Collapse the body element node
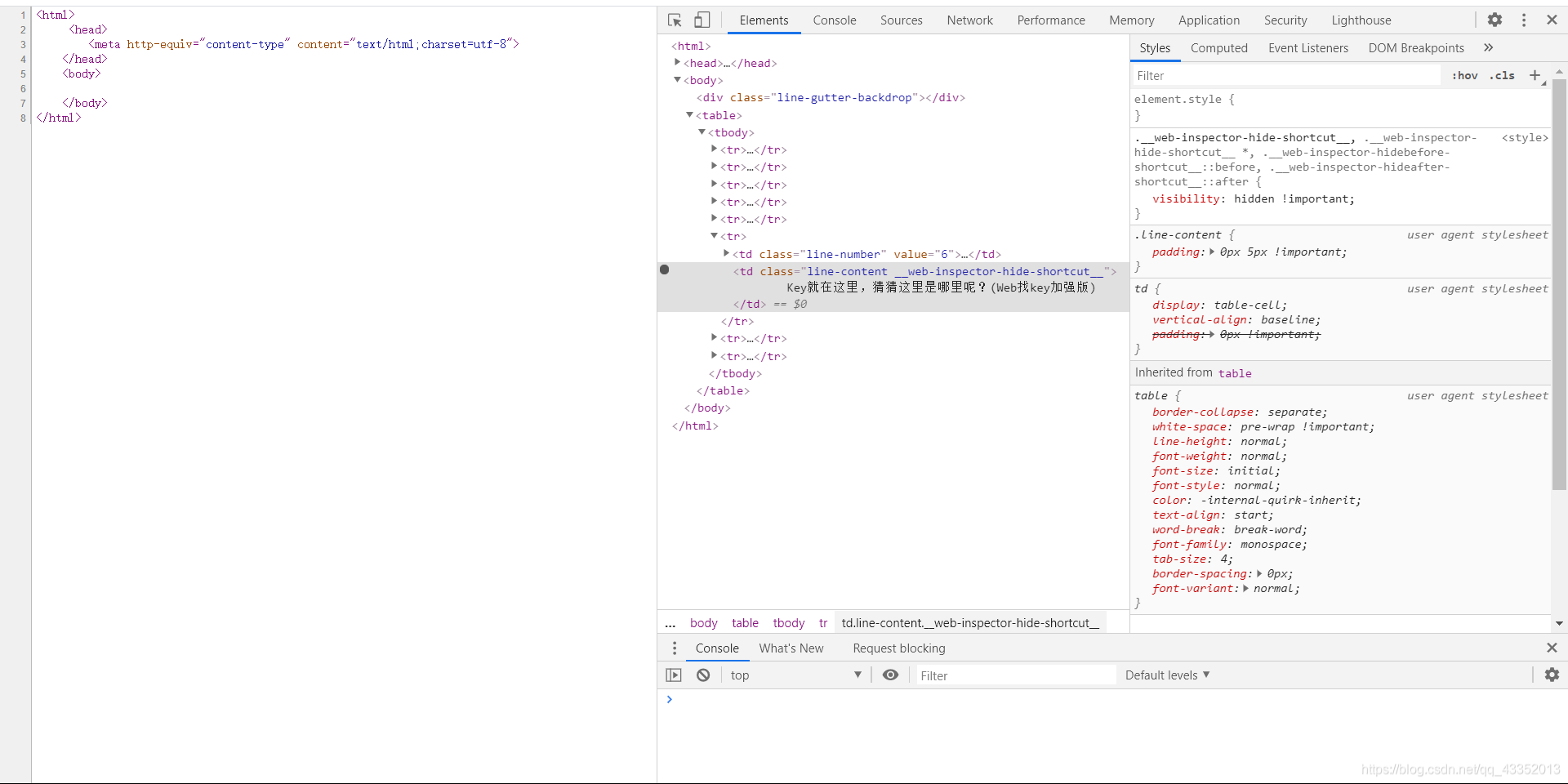The image size is (1568, 784). [677, 79]
